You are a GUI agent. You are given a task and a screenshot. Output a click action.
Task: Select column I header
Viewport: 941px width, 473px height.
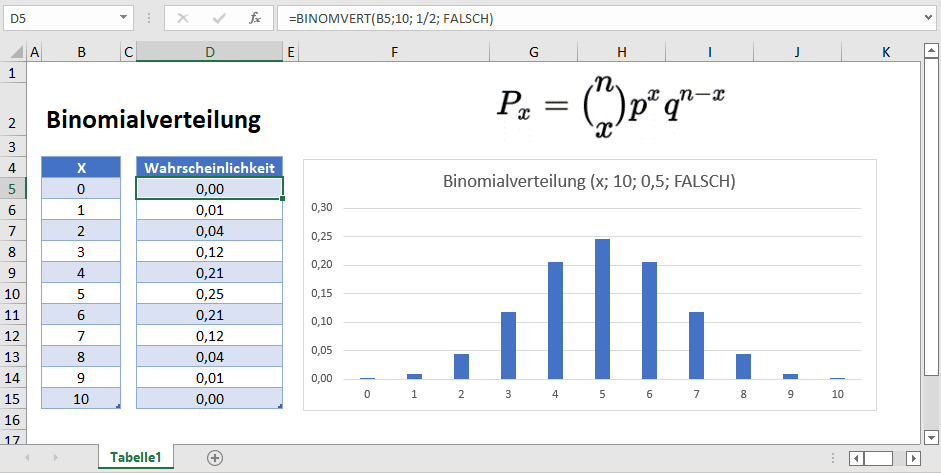pos(709,52)
